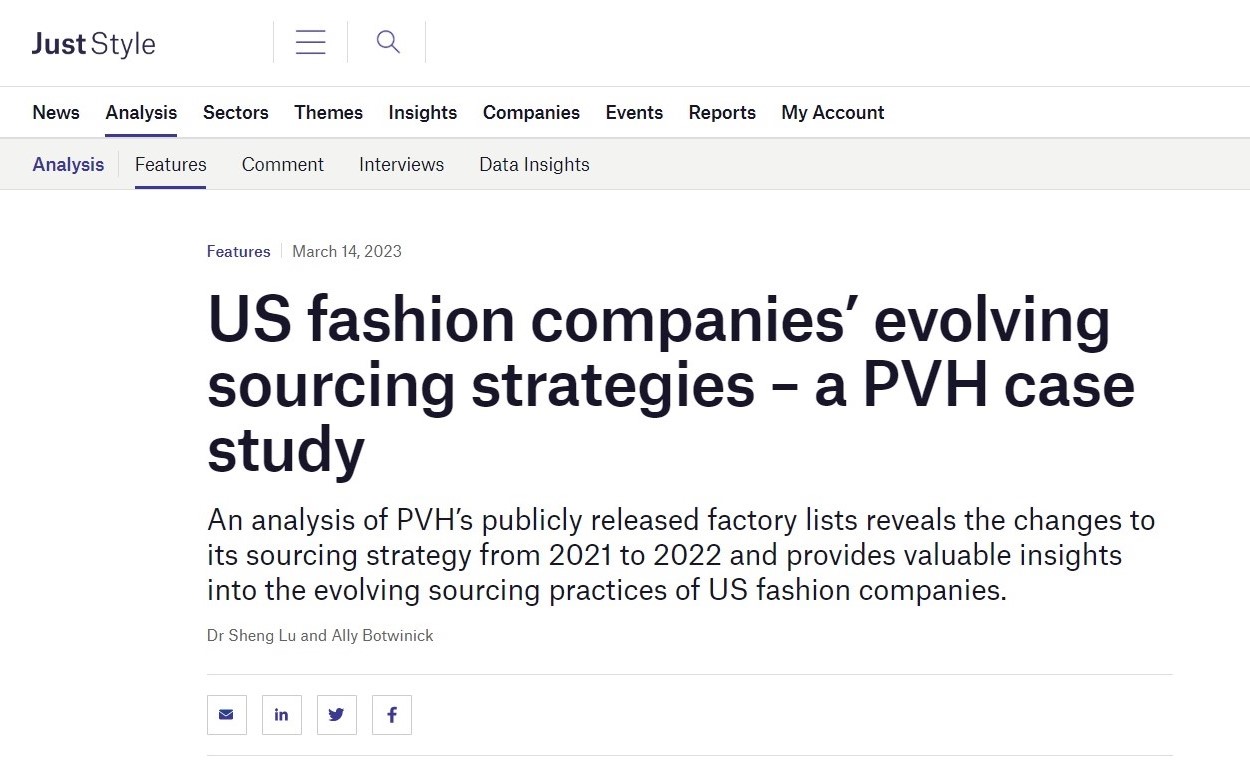The image size is (1250, 783).
Task: Open the hamburger menu icon
Action: pos(311,42)
